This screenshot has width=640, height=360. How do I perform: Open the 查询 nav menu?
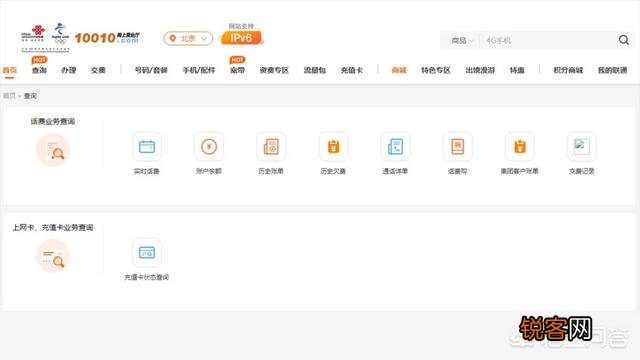pyautogui.click(x=39, y=70)
